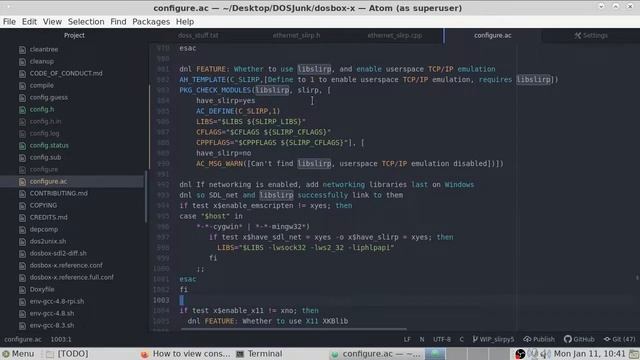
Task: Open env-gcc-4.8.sh file
Action: coord(52,313)
